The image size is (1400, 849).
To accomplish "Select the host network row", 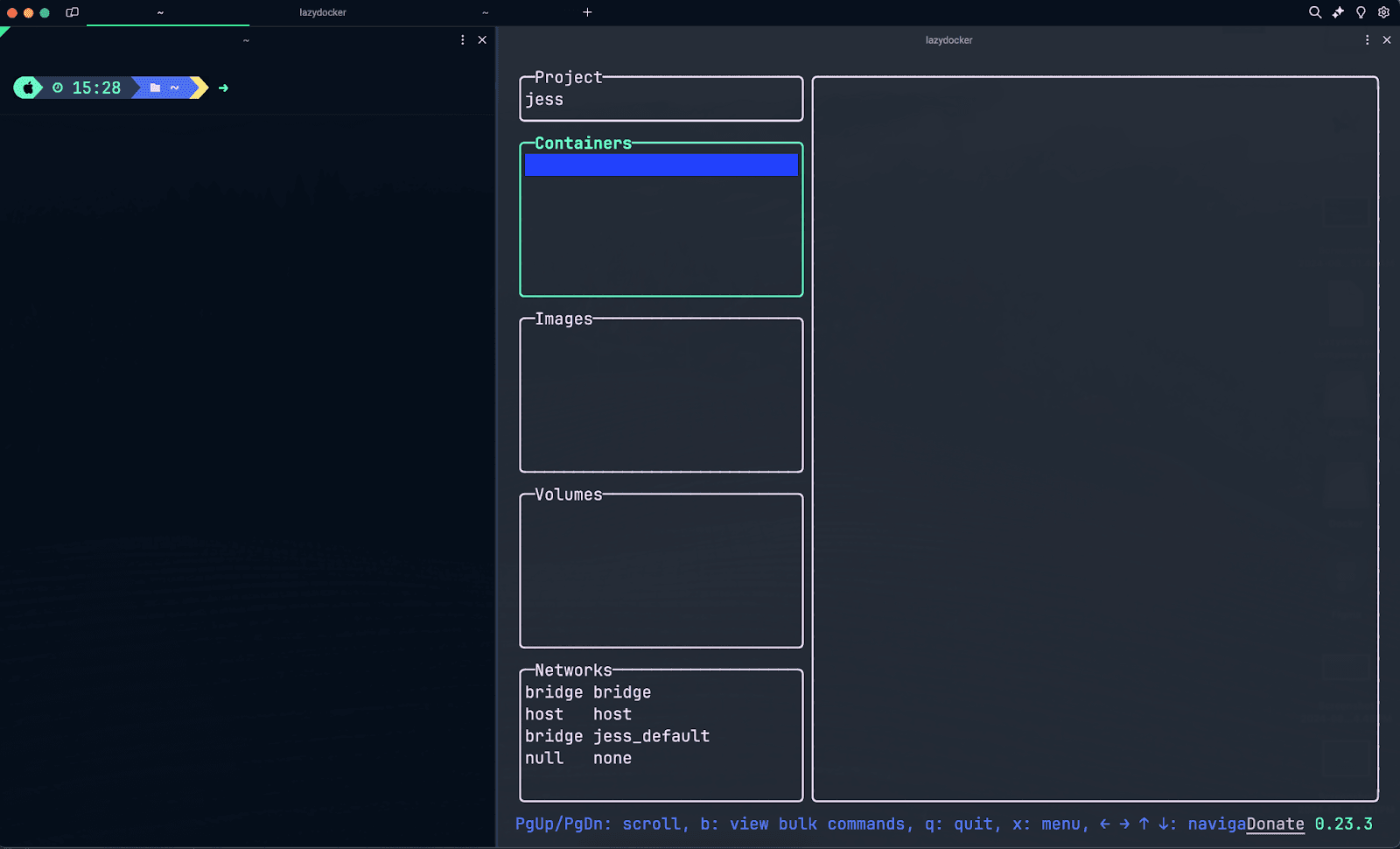I will coord(577,714).
